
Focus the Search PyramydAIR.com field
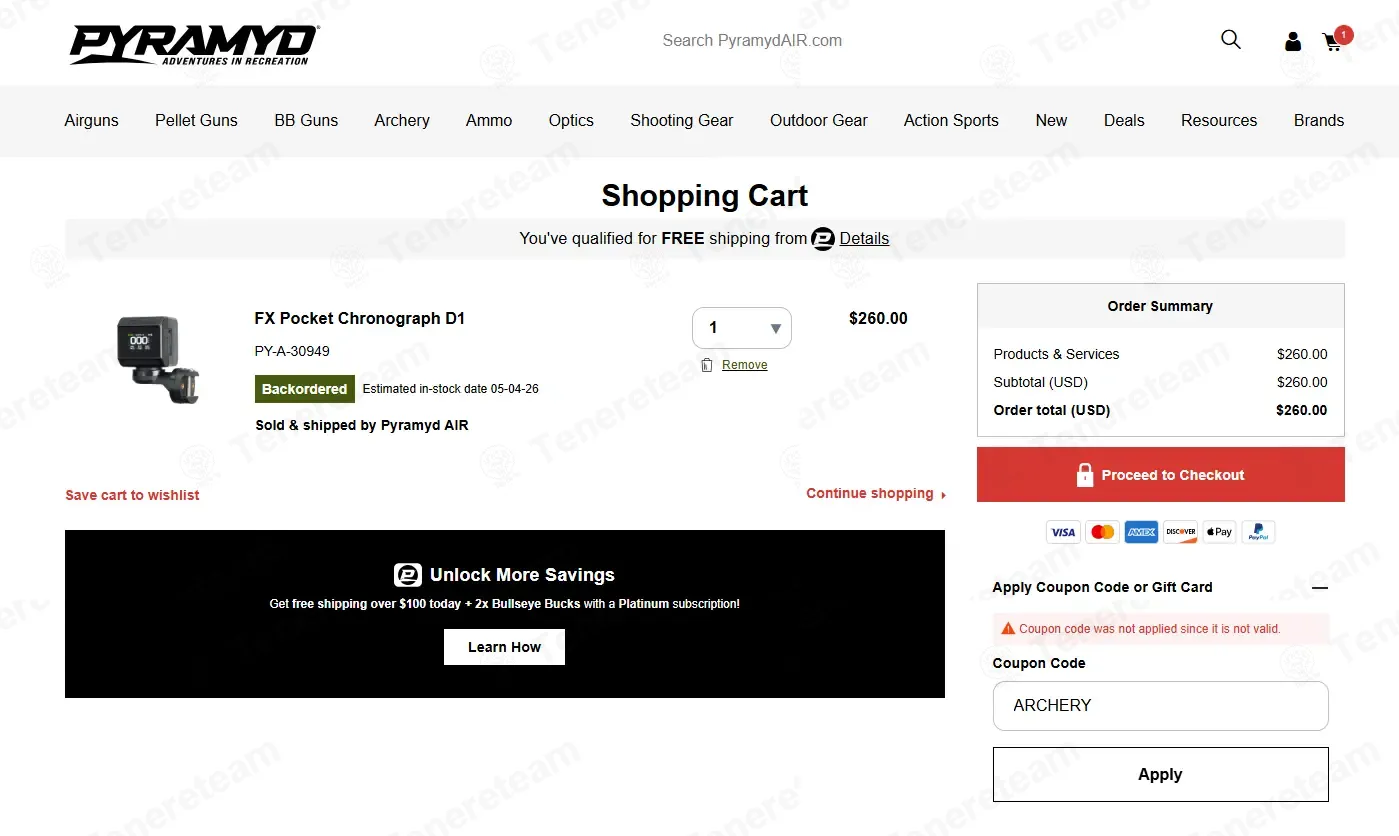tap(752, 41)
